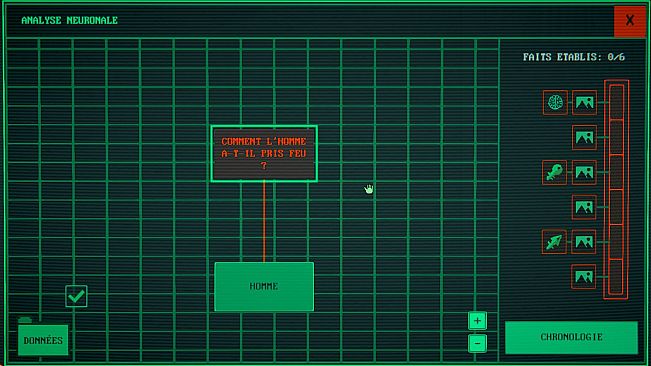Viewport: 651px width, 366px height.
Task: Open the Données folder button
Action: [x=43, y=340]
